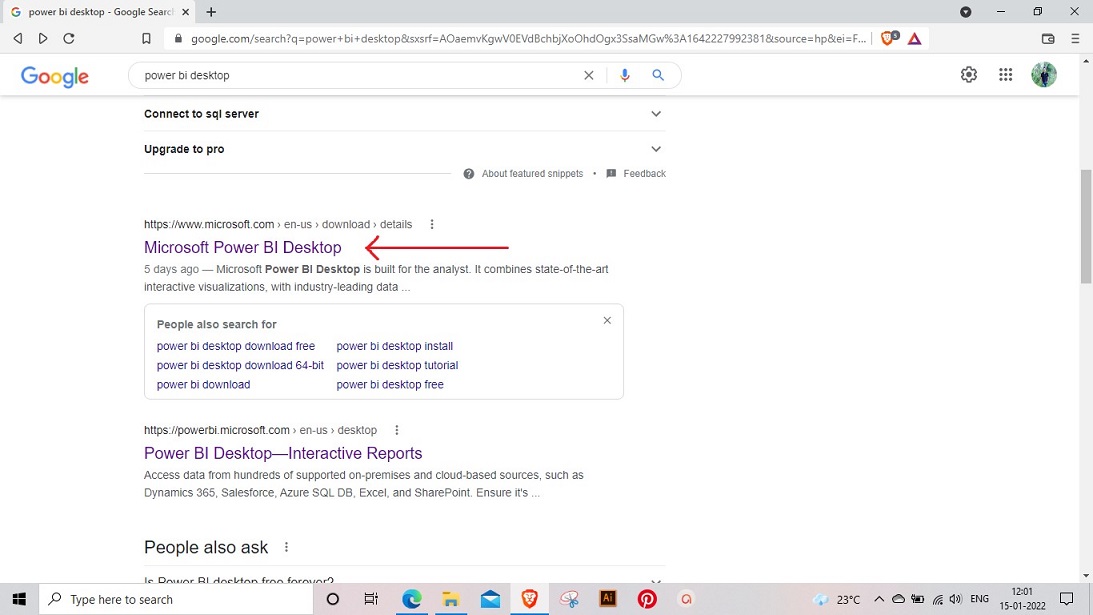Open File Explorer from taskbar
Screen dimensions: 1093x615
pyautogui.click(x=451, y=599)
